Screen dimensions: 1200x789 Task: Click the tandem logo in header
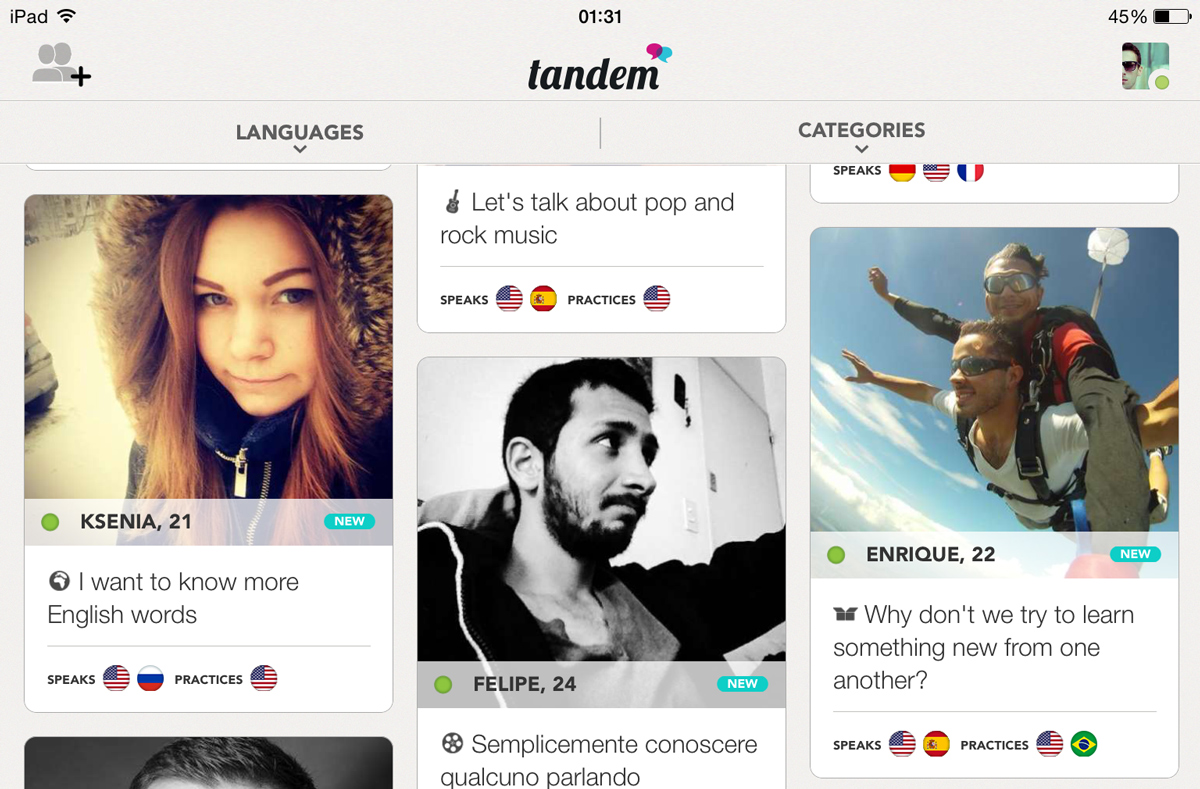[600, 67]
